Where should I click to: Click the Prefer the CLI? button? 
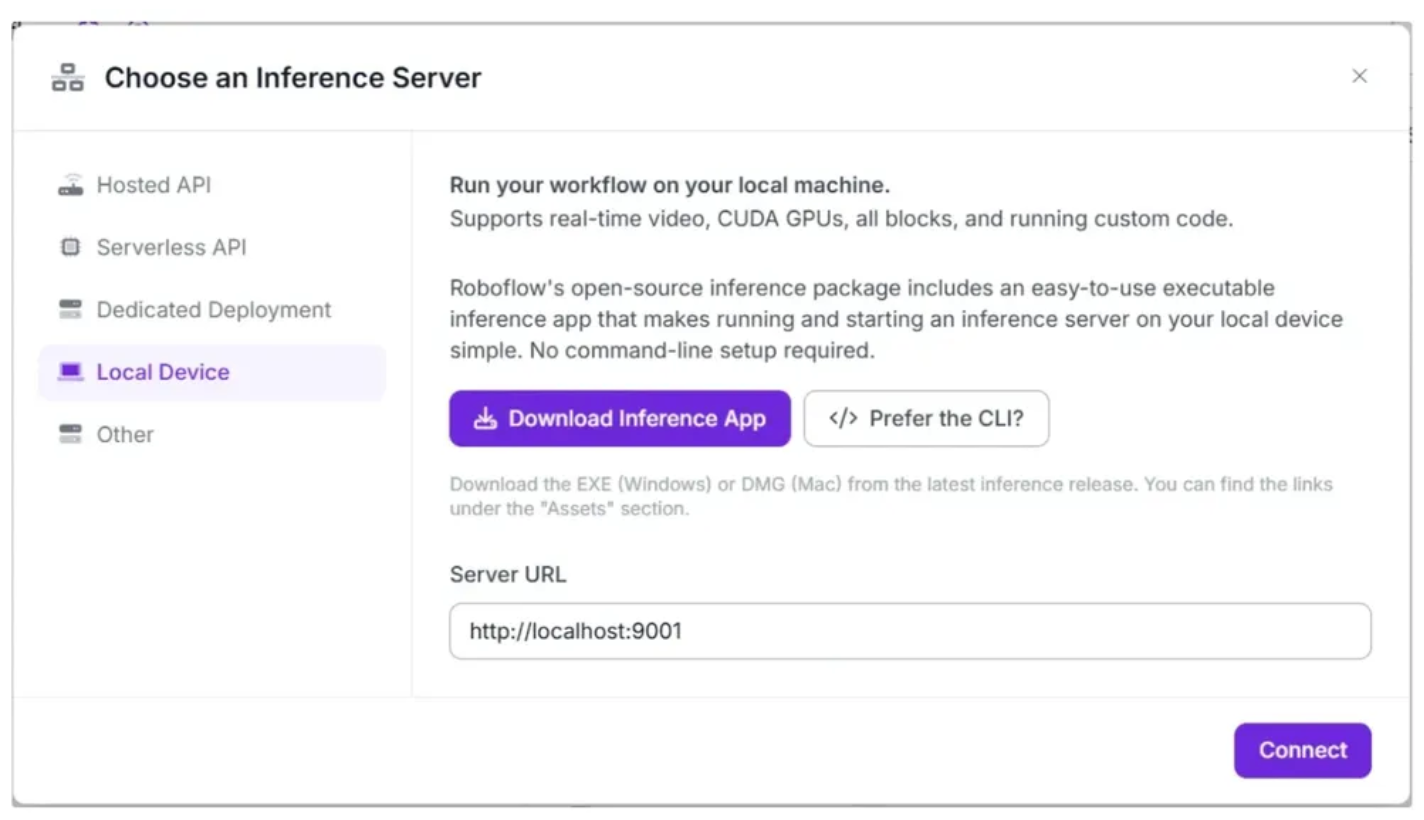(x=926, y=419)
